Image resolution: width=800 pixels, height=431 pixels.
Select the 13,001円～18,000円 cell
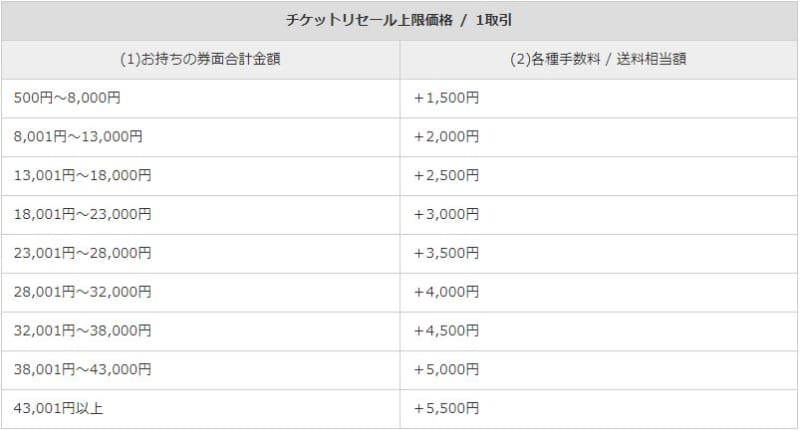[83, 176]
